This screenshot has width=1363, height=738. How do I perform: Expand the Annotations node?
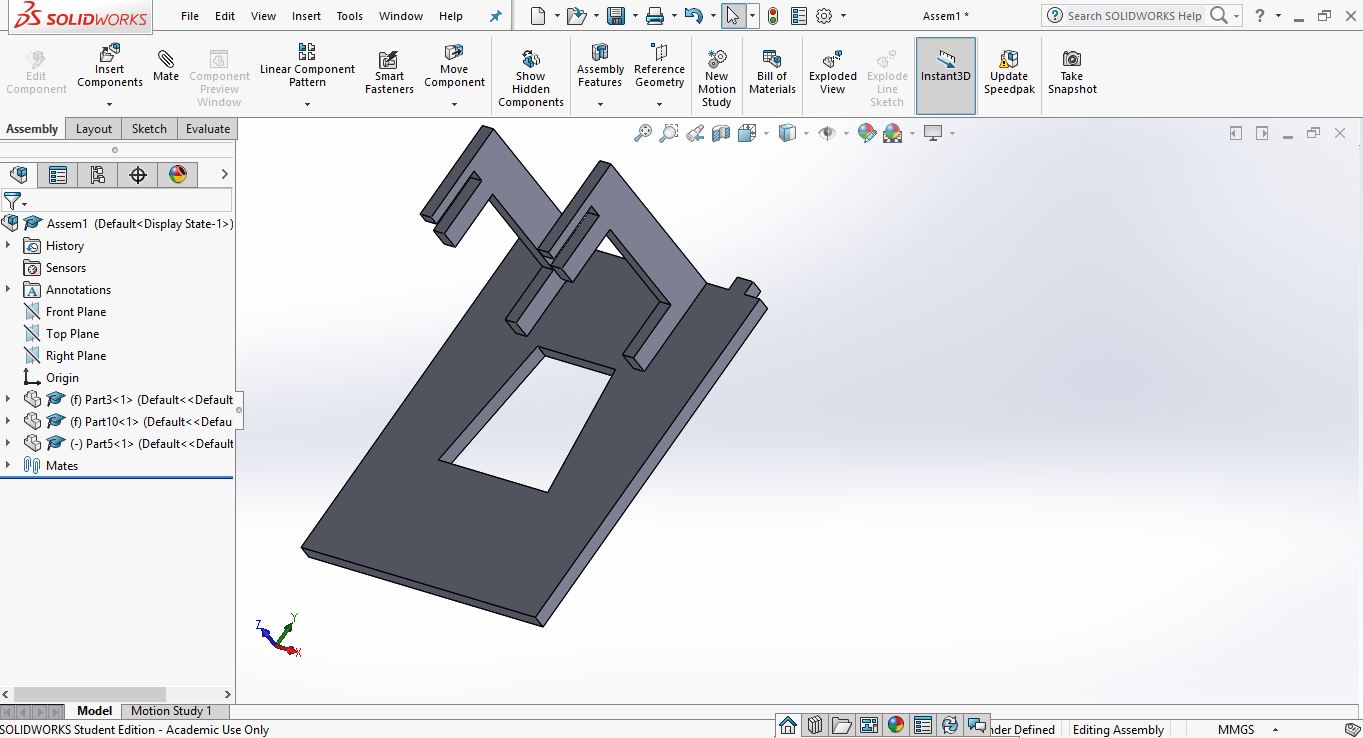pos(8,290)
